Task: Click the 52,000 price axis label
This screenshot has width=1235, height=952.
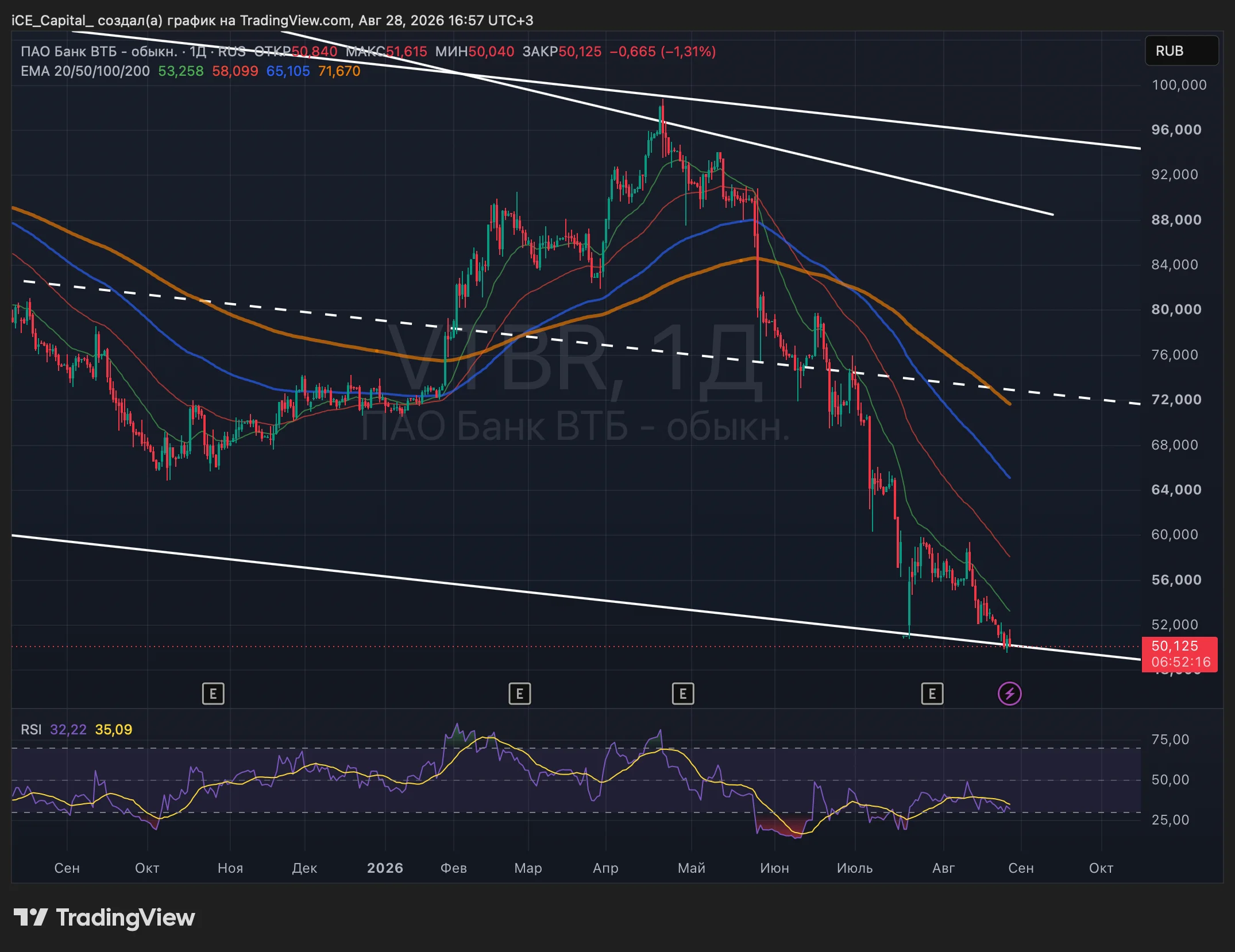Action: click(x=1175, y=625)
